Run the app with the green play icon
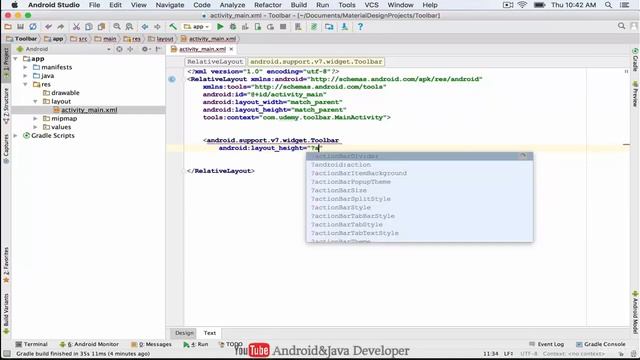The image size is (640, 360). tap(220, 27)
